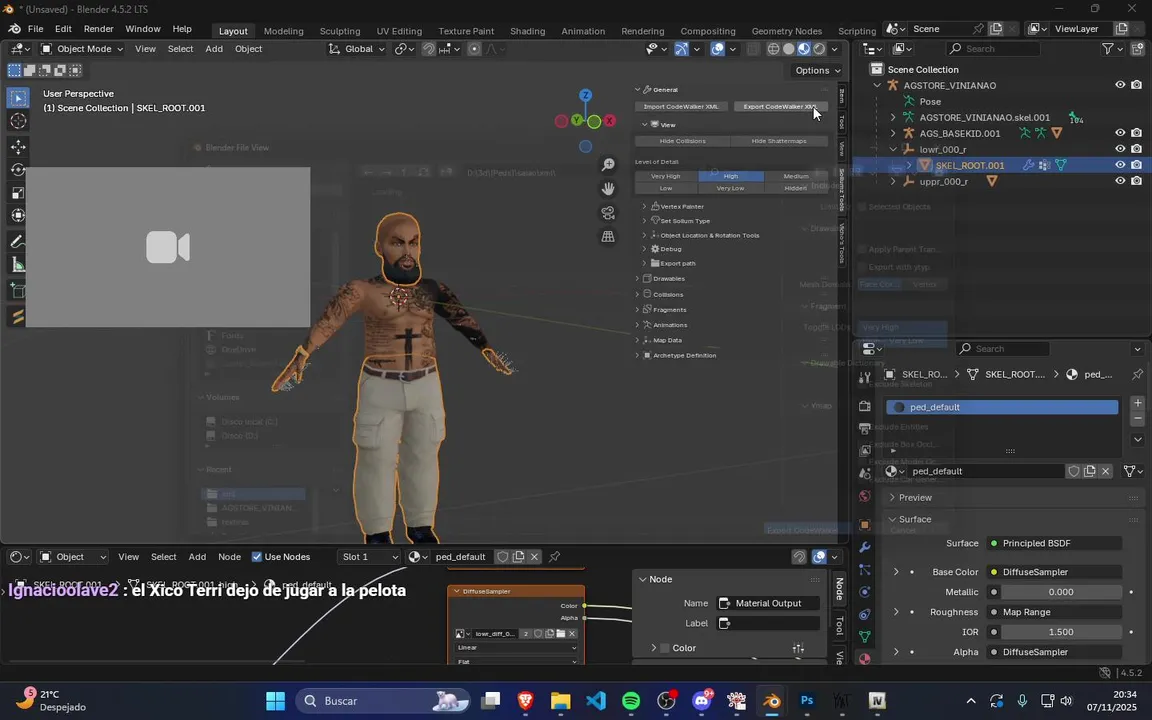Open the Render menu
The height and width of the screenshot is (720, 1152).
point(98,29)
